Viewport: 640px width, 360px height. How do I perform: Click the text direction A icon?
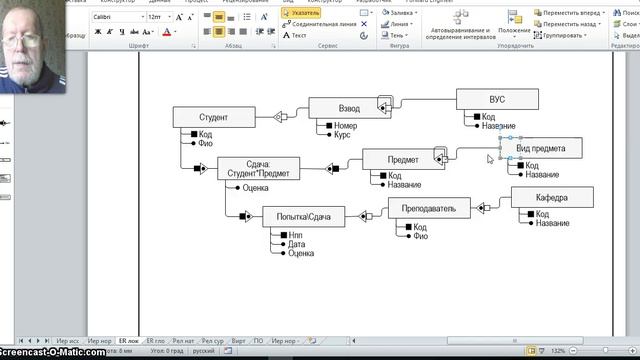(x=264, y=17)
